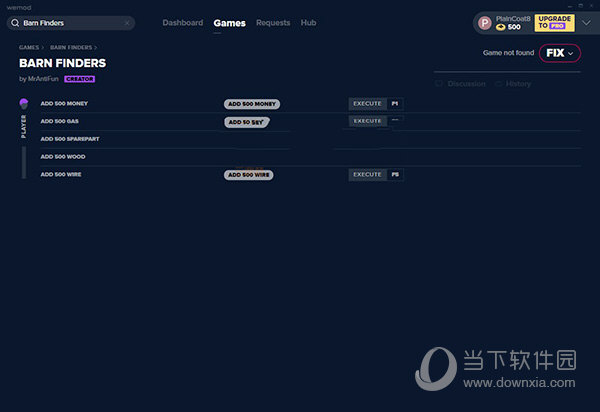Click the GAMES breadcrumb link

coord(29,47)
